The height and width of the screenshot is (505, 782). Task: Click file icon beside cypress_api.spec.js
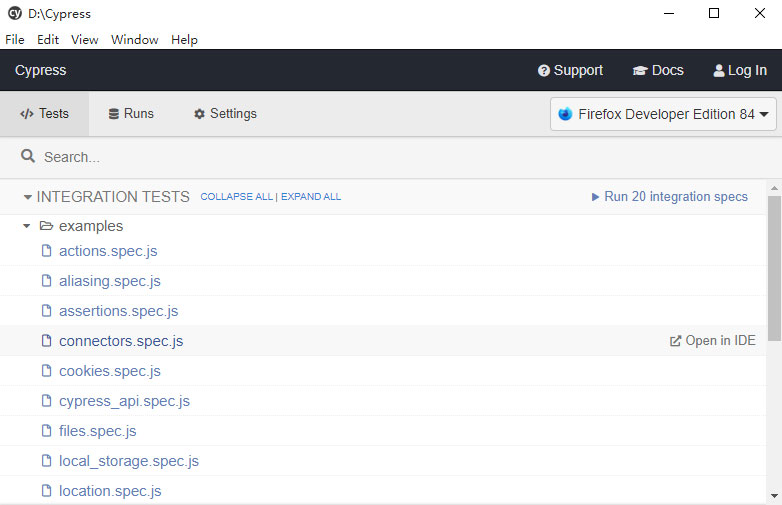[x=46, y=400]
